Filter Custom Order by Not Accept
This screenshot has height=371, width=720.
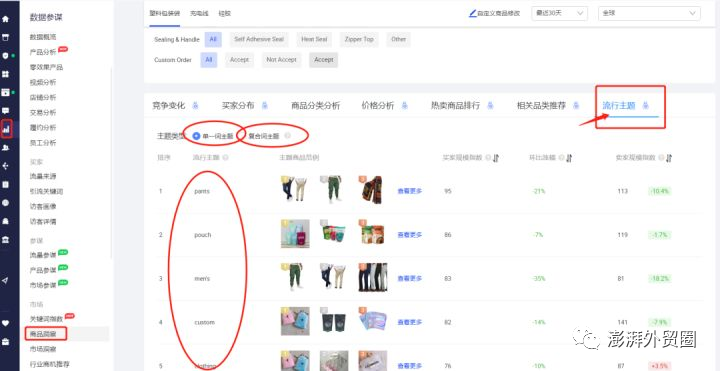click(281, 60)
